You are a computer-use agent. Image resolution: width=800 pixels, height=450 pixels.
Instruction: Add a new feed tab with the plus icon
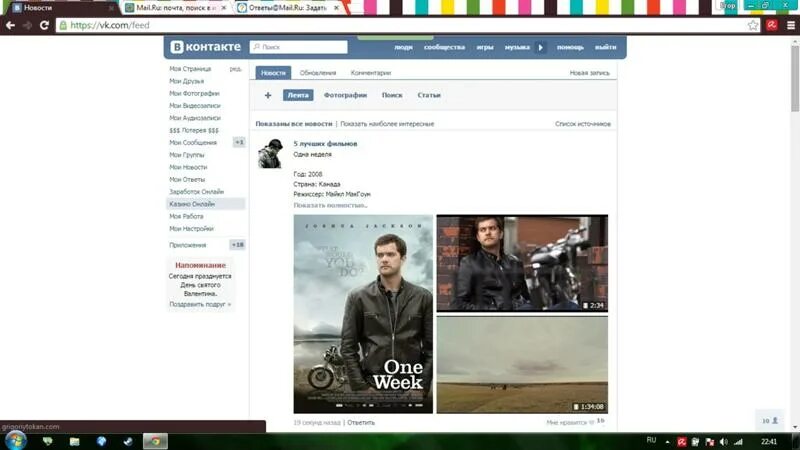coord(268,95)
